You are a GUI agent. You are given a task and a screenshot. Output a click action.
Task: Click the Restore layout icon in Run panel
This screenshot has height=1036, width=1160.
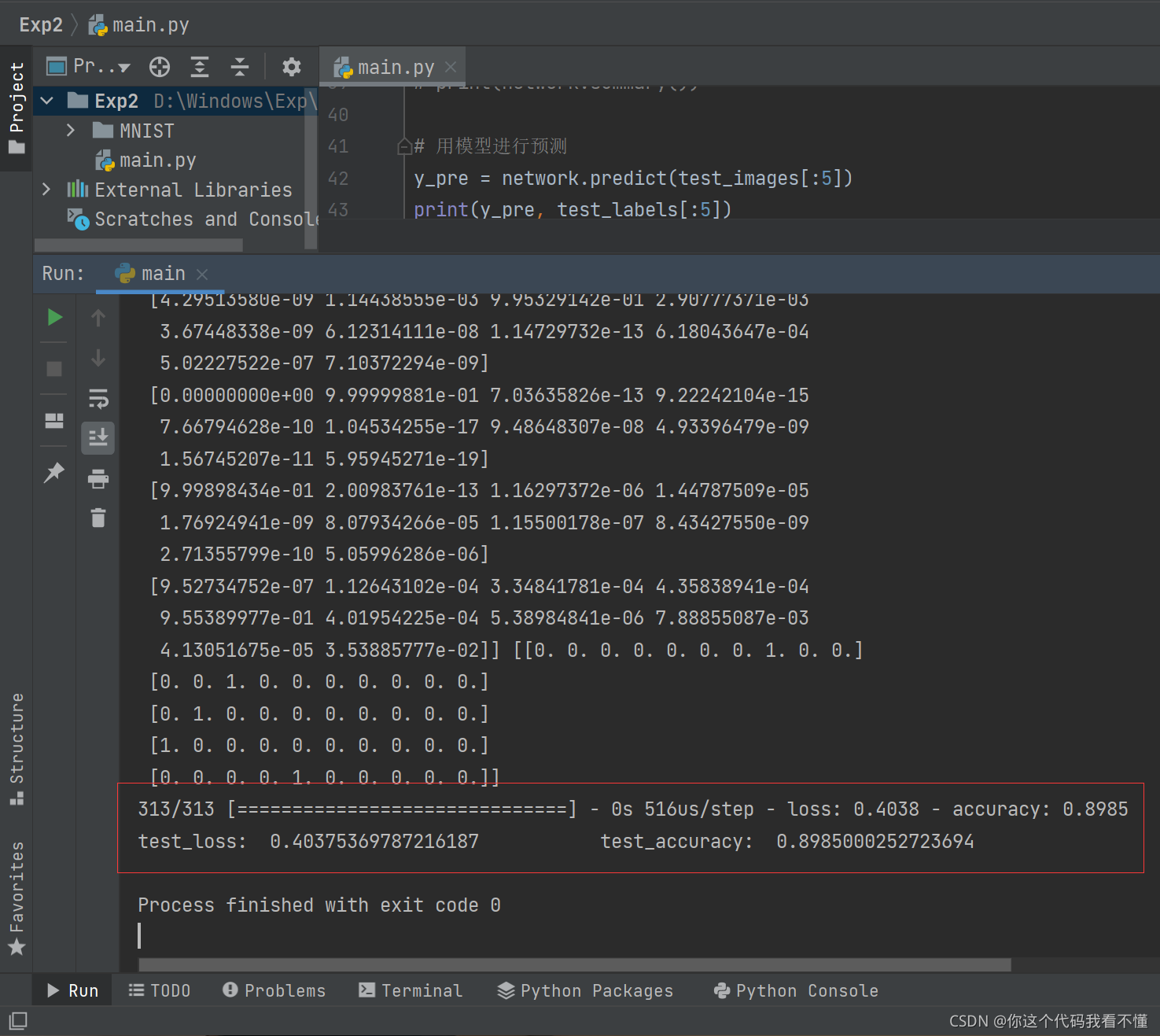click(54, 421)
